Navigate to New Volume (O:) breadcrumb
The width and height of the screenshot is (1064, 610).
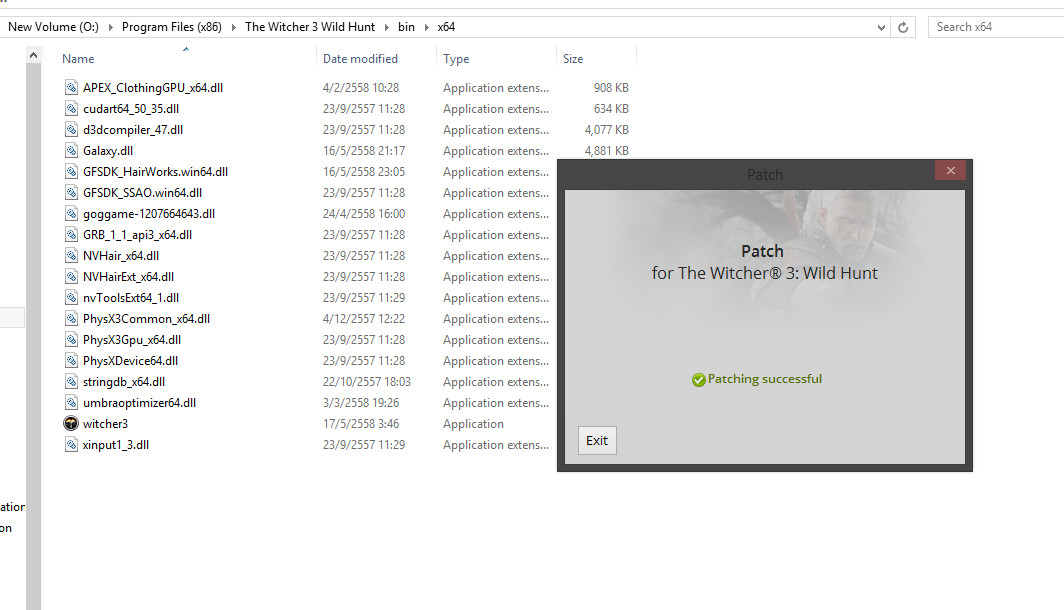[53, 27]
